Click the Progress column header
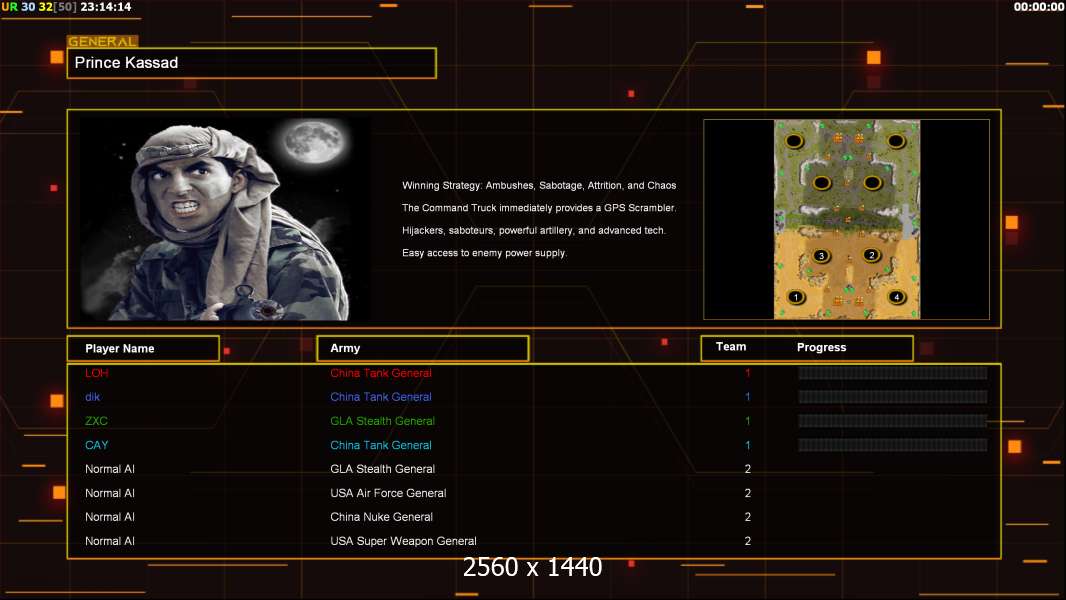This screenshot has height=600, width=1066. pos(821,347)
